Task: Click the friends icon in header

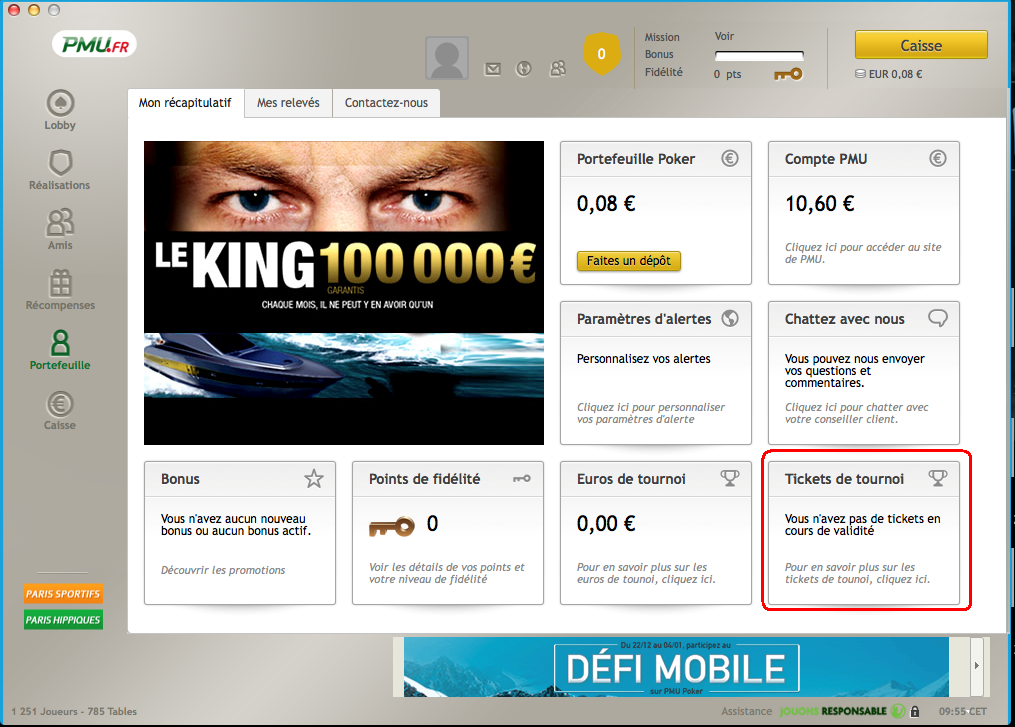Action: pyautogui.click(x=557, y=68)
